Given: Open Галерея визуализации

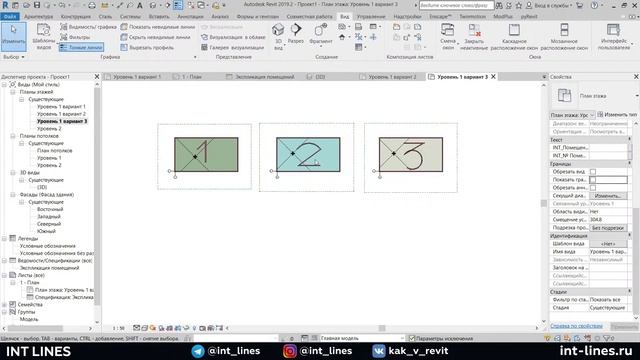Looking at the screenshot, I should [233, 47].
